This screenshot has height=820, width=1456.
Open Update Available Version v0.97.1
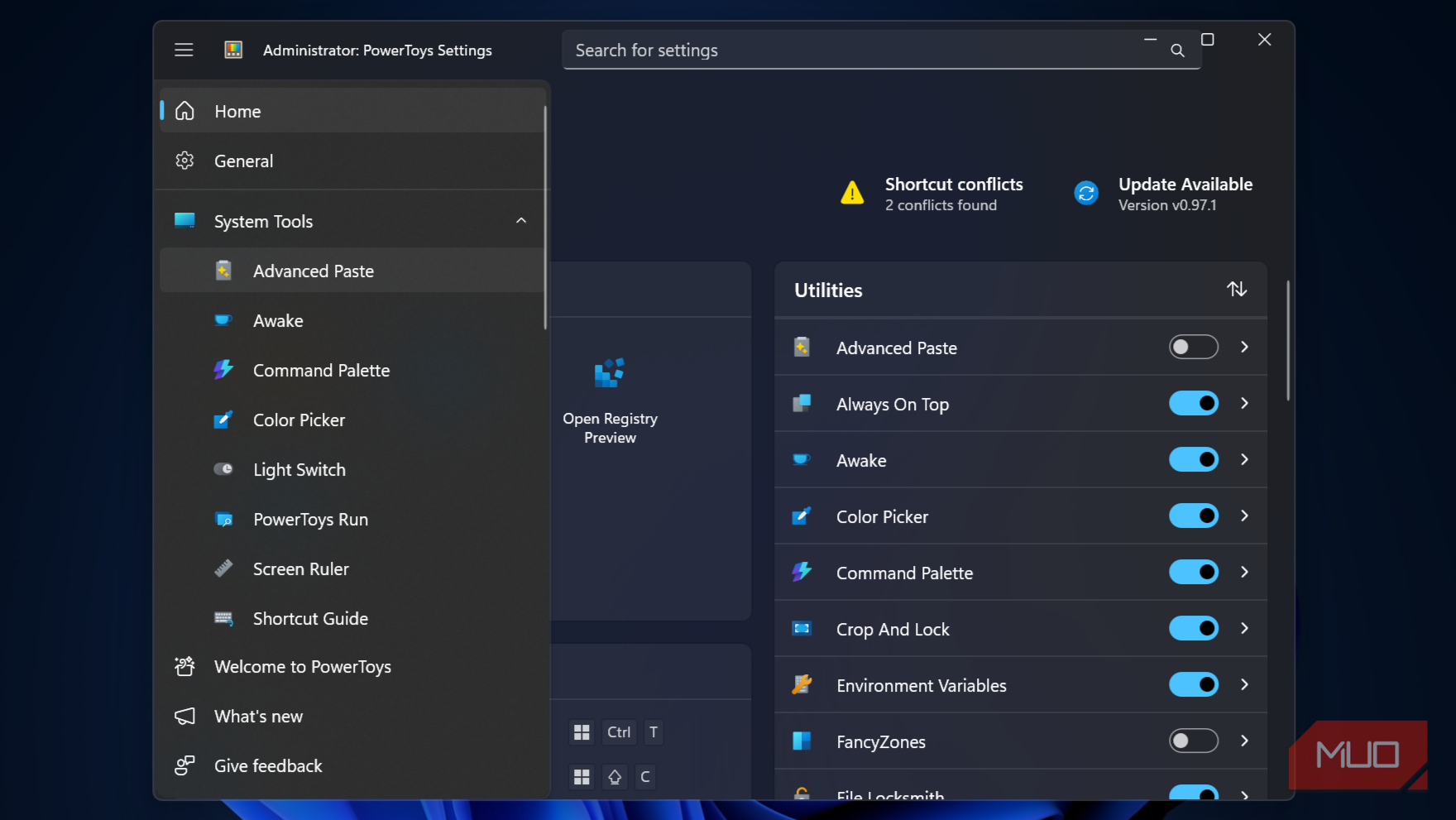pos(1163,194)
